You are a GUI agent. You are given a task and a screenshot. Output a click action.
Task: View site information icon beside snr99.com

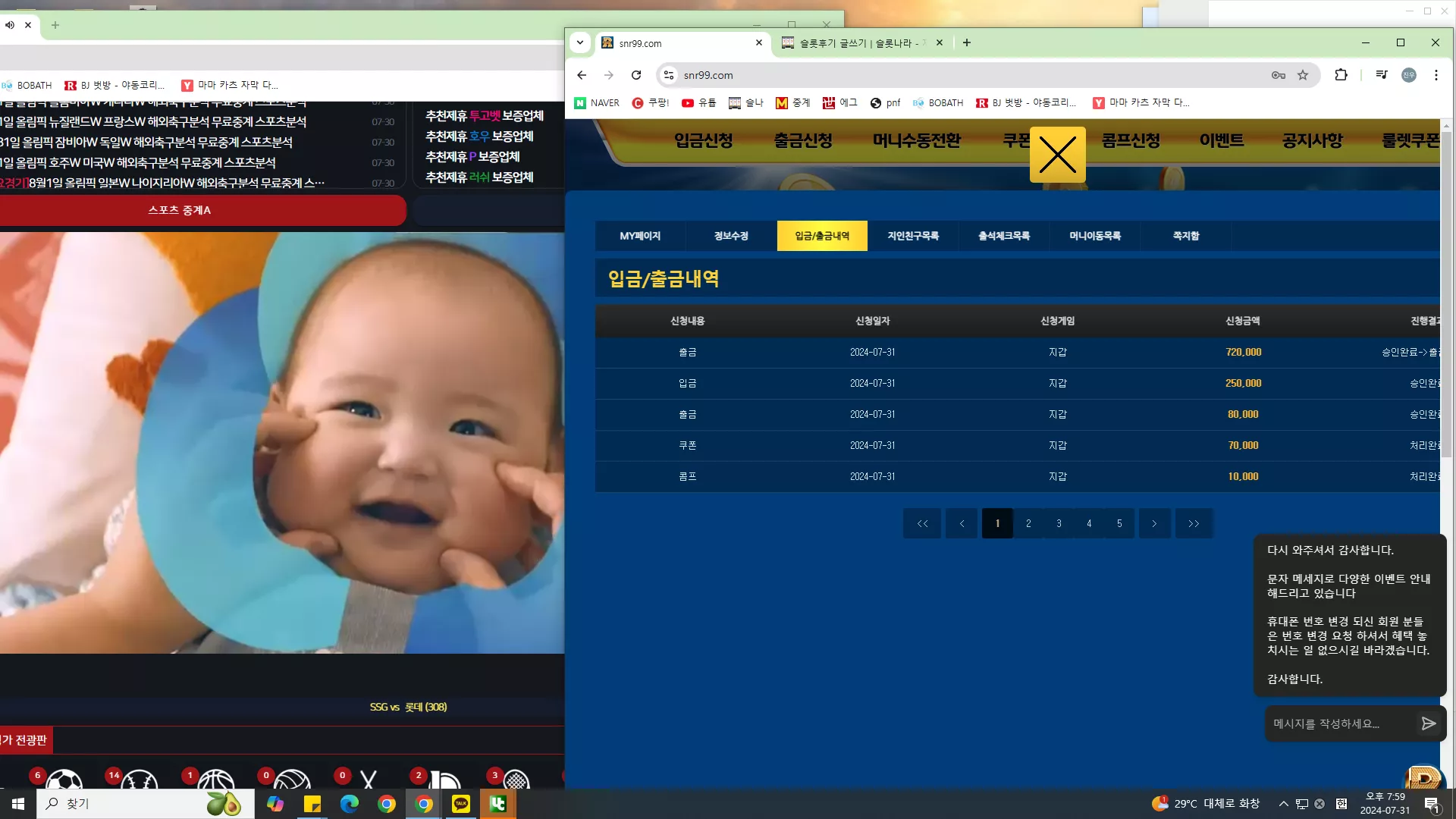click(x=669, y=75)
